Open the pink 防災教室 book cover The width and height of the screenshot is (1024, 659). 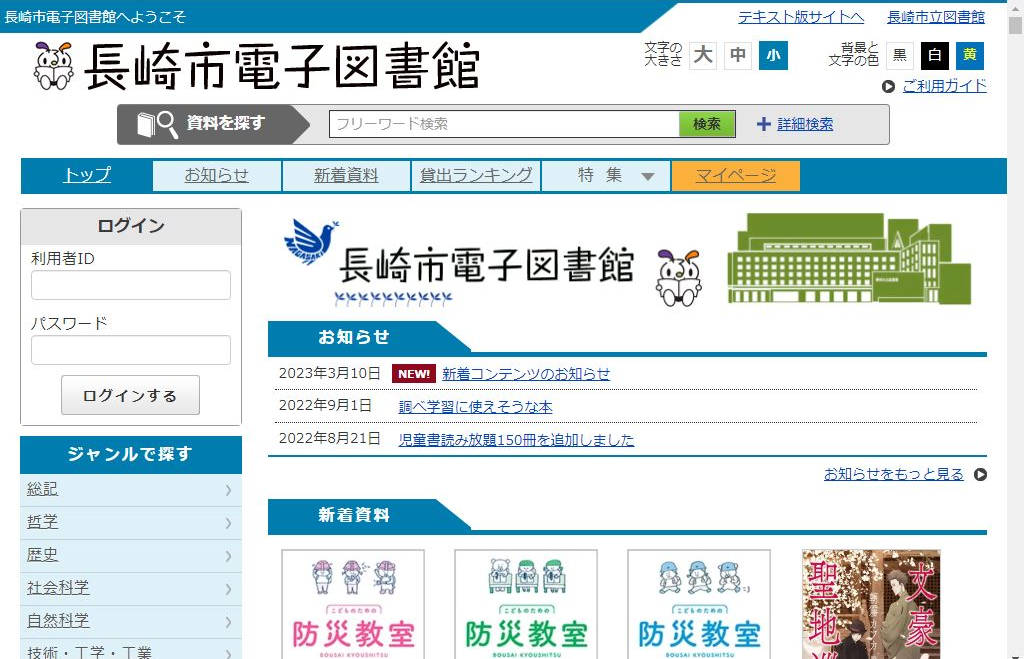pos(353,604)
